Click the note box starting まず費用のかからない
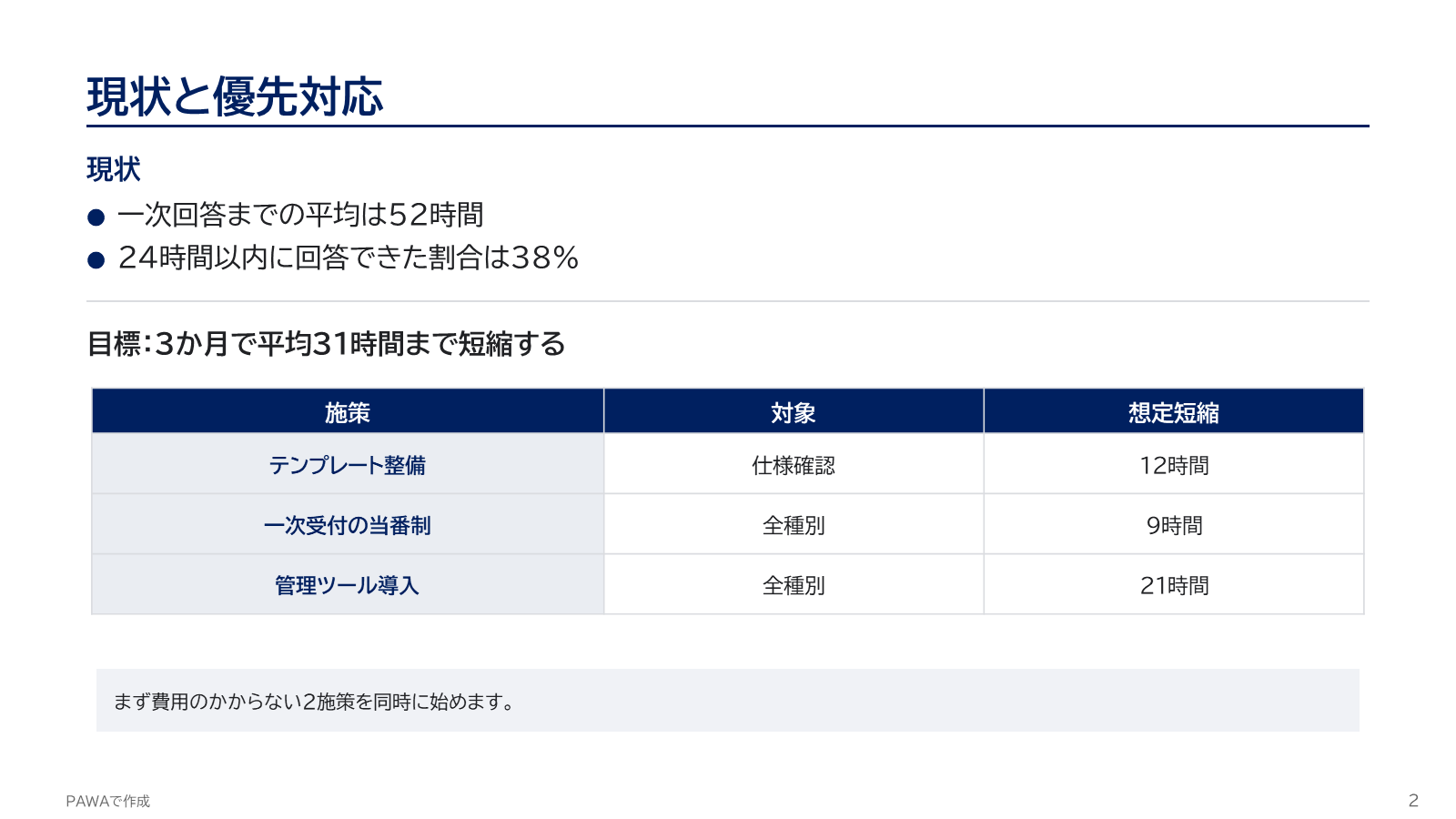 [728, 701]
